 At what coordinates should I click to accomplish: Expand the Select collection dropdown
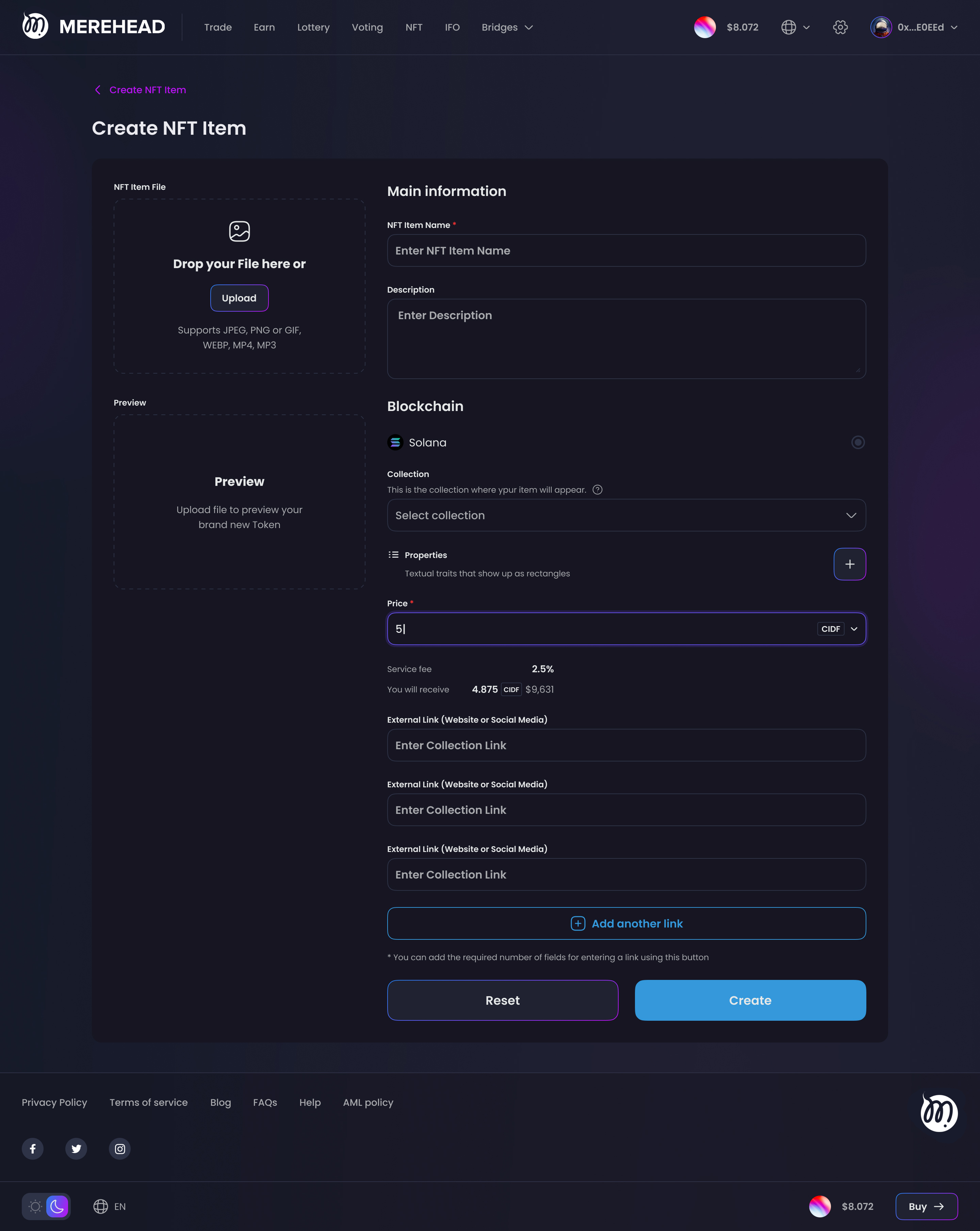626,515
